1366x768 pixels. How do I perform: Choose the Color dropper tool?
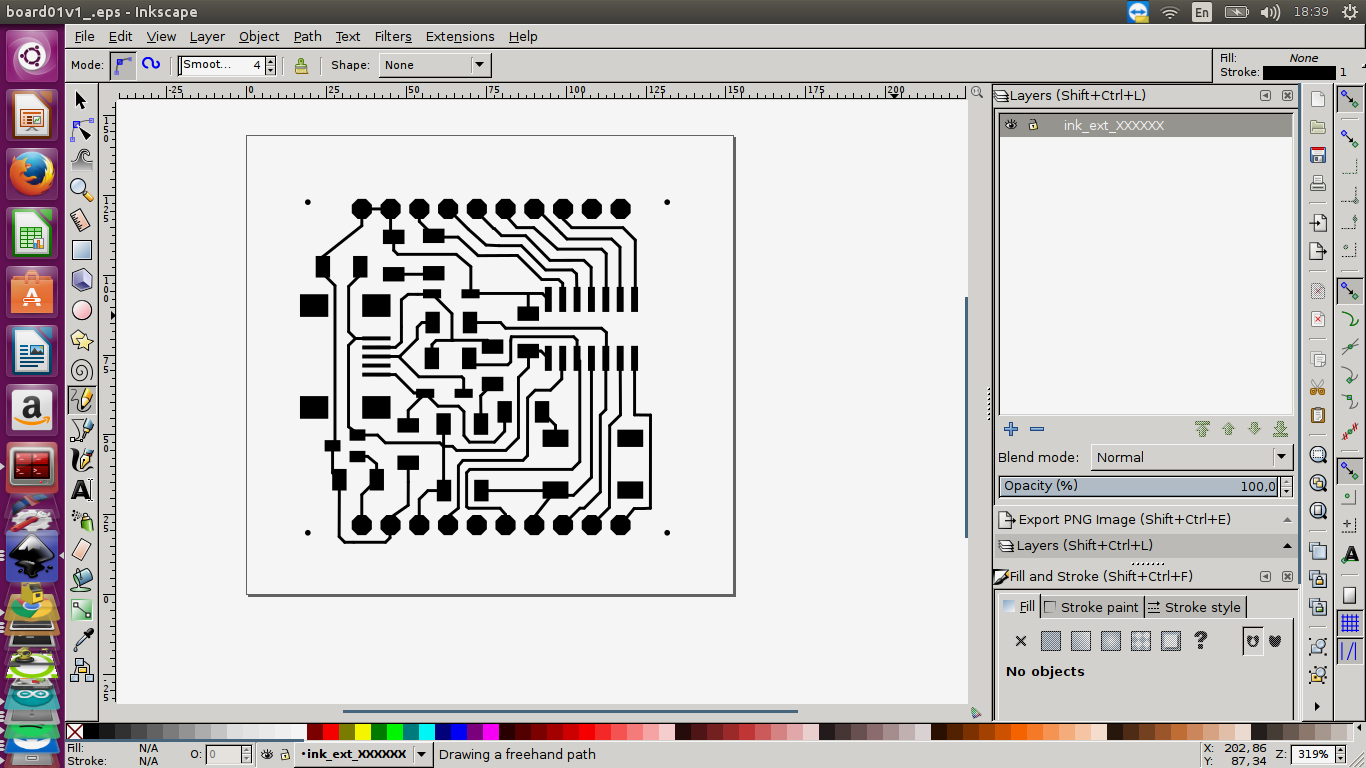pyautogui.click(x=82, y=639)
